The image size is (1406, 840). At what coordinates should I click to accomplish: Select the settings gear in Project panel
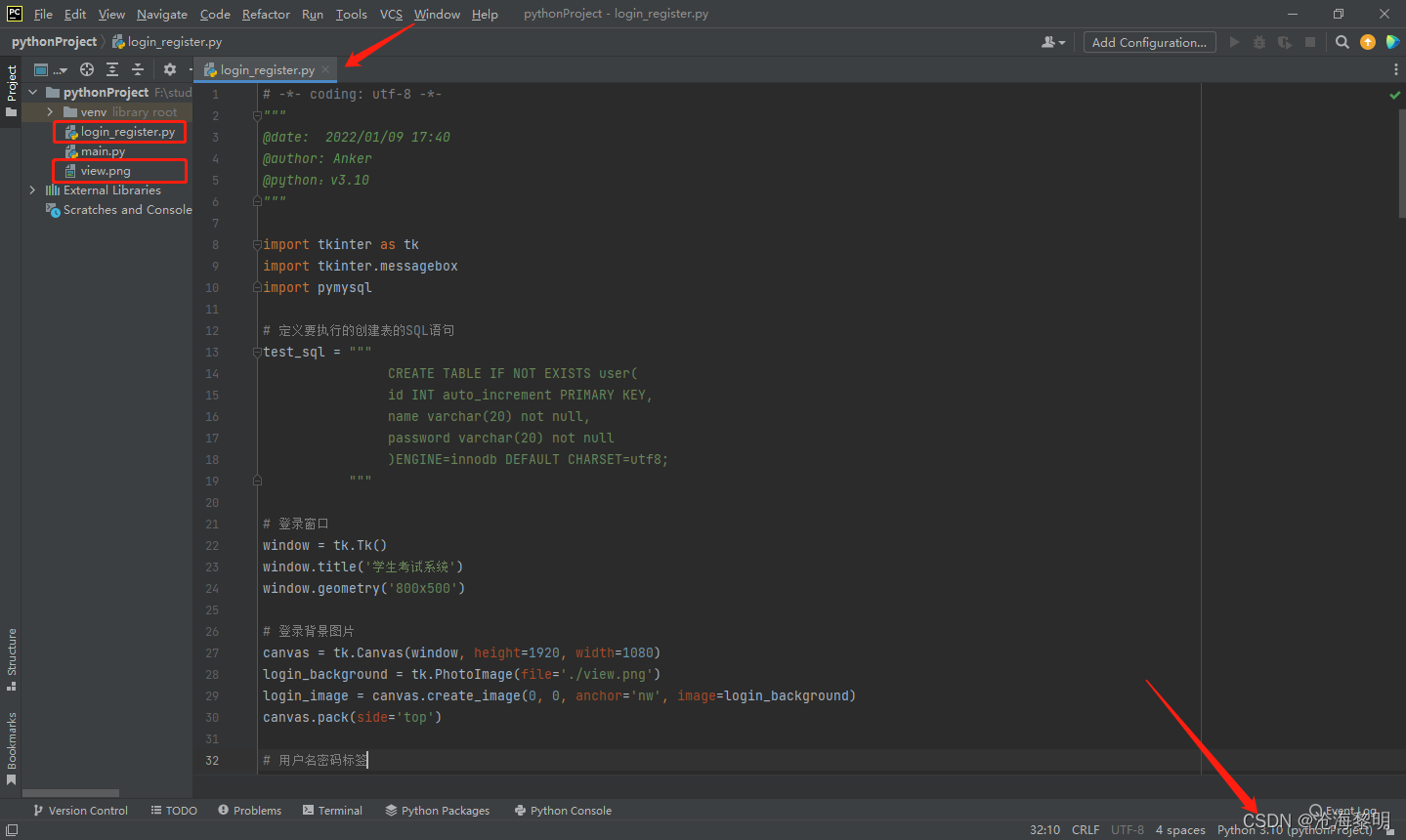point(169,69)
